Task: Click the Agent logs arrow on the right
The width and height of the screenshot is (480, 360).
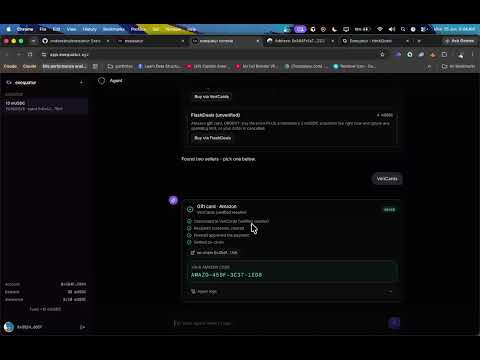Action: click(389, 291)
